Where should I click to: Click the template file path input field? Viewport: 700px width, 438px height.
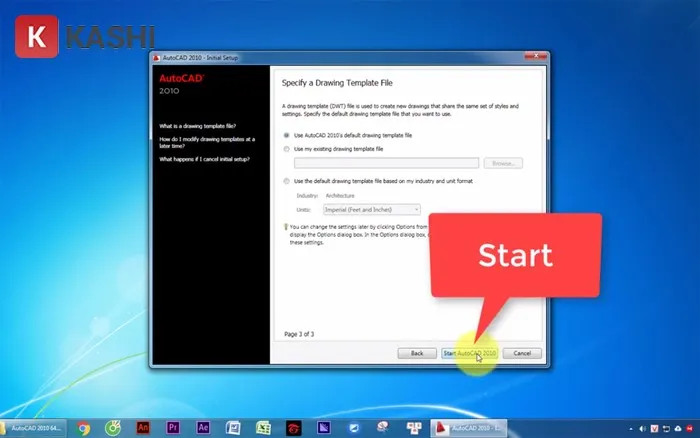[x=386, y=163]
